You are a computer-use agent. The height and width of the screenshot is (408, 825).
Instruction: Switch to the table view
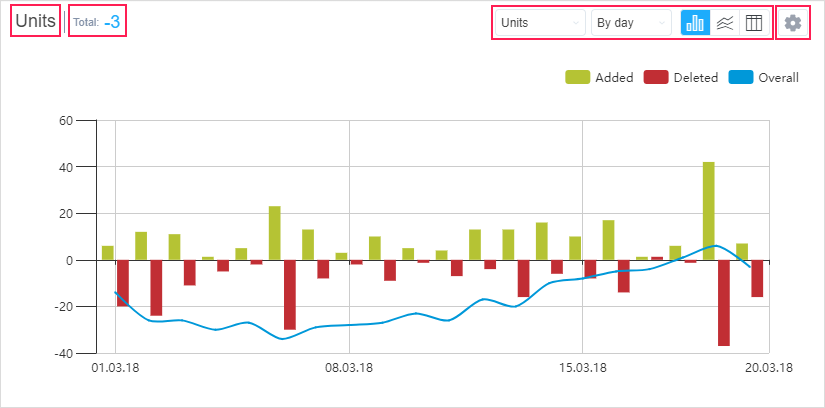click(x=754, y=23)
